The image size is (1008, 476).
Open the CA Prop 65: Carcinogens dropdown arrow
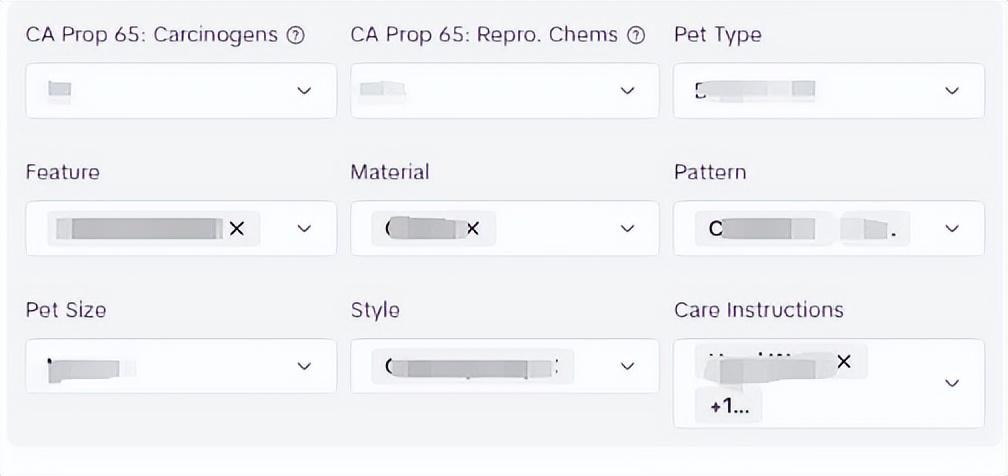304,91
